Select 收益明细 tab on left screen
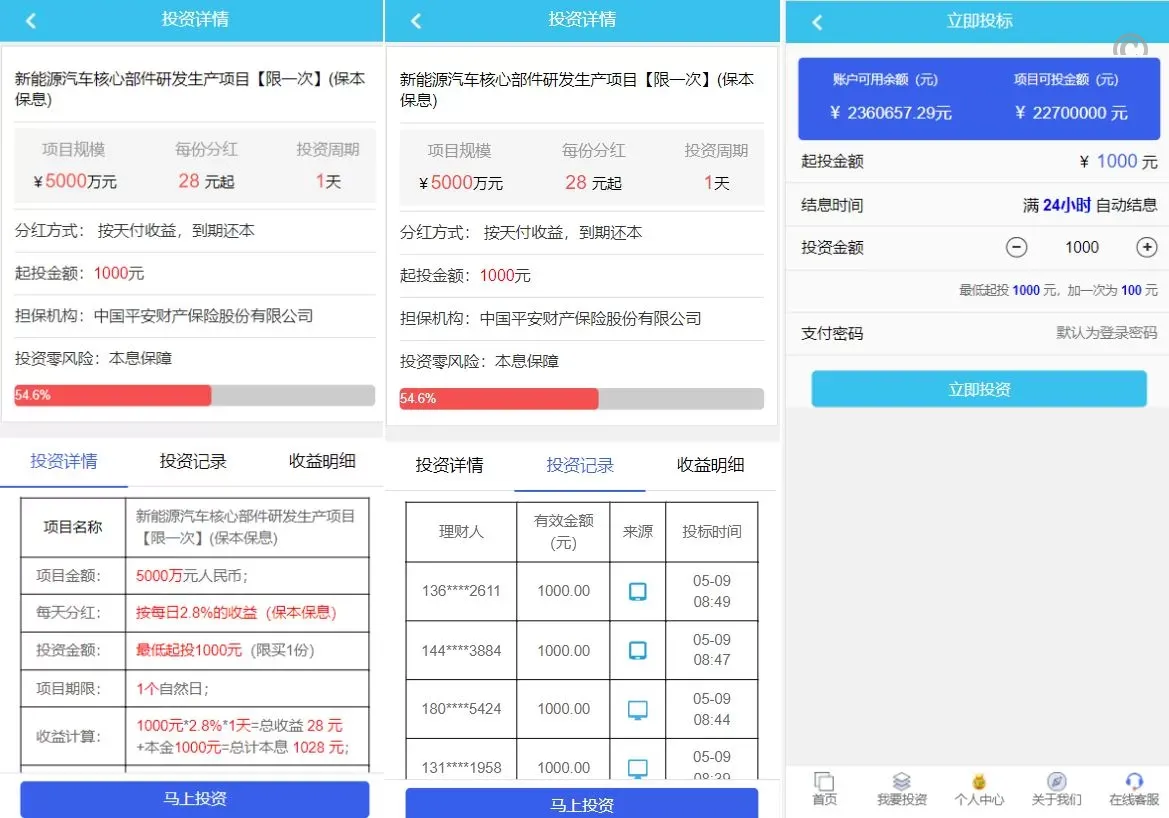The image size is (1169, 818). coord(322,461)
